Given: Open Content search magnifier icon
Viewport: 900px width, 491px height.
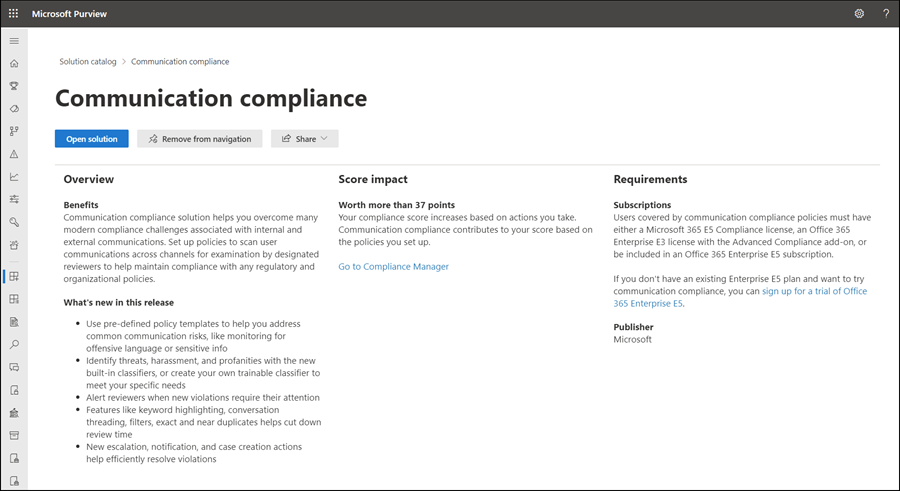Looking at the screenshot, I should click(x=14, y=345).
